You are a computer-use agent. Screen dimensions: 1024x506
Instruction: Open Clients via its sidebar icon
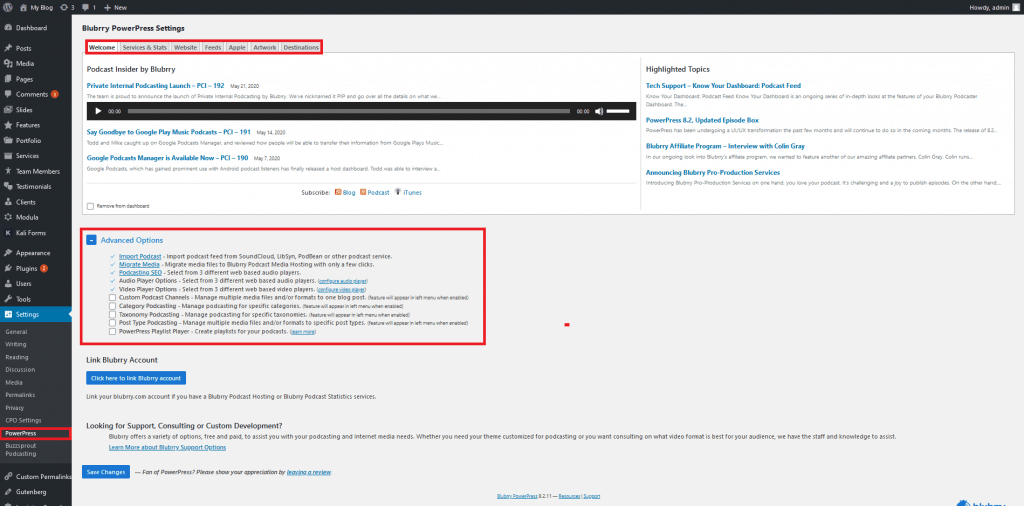click(8, 202)
